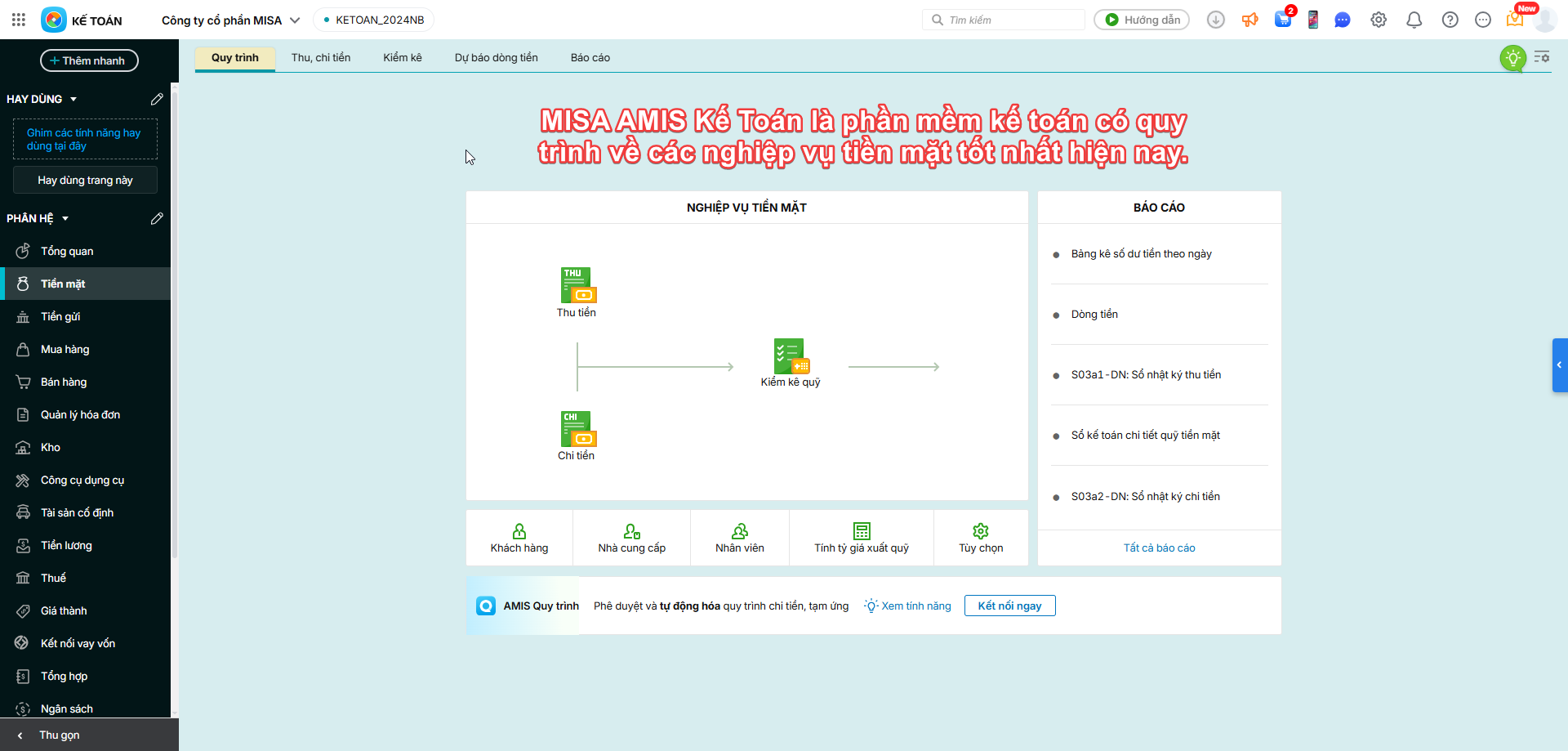Screen dimensions: 1568x751
Task: Select database KETOAN_2024NB
Action: 374,20
